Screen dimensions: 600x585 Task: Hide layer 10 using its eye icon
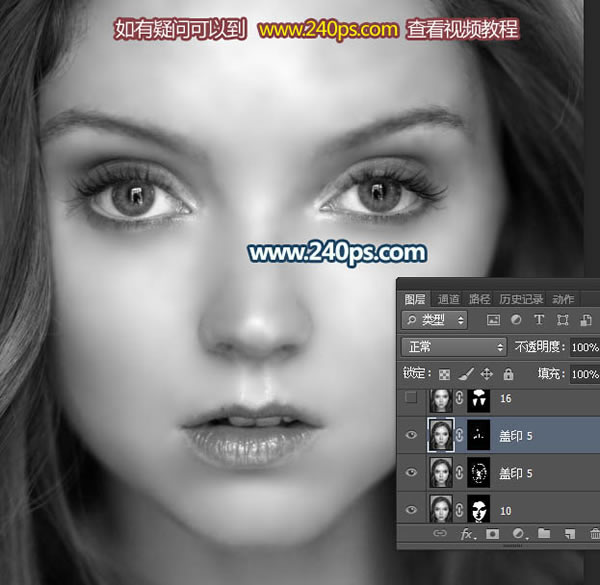tap(411, 510)
